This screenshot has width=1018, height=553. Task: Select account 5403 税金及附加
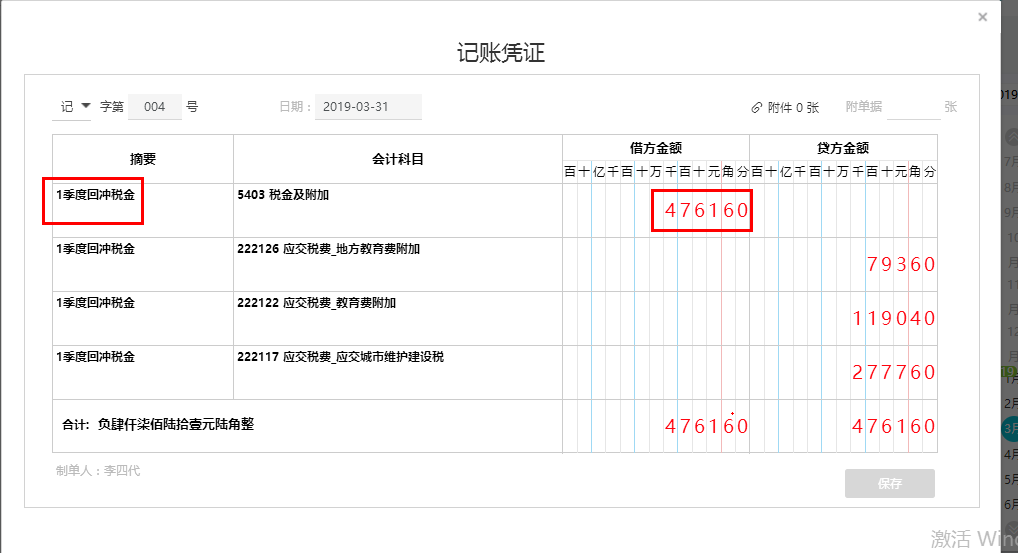point(397,210)
